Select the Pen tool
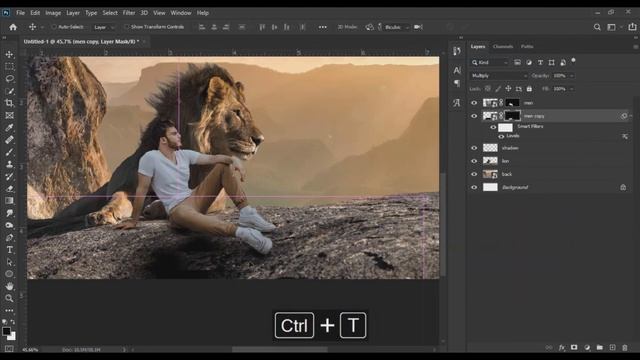 [9, 238]
